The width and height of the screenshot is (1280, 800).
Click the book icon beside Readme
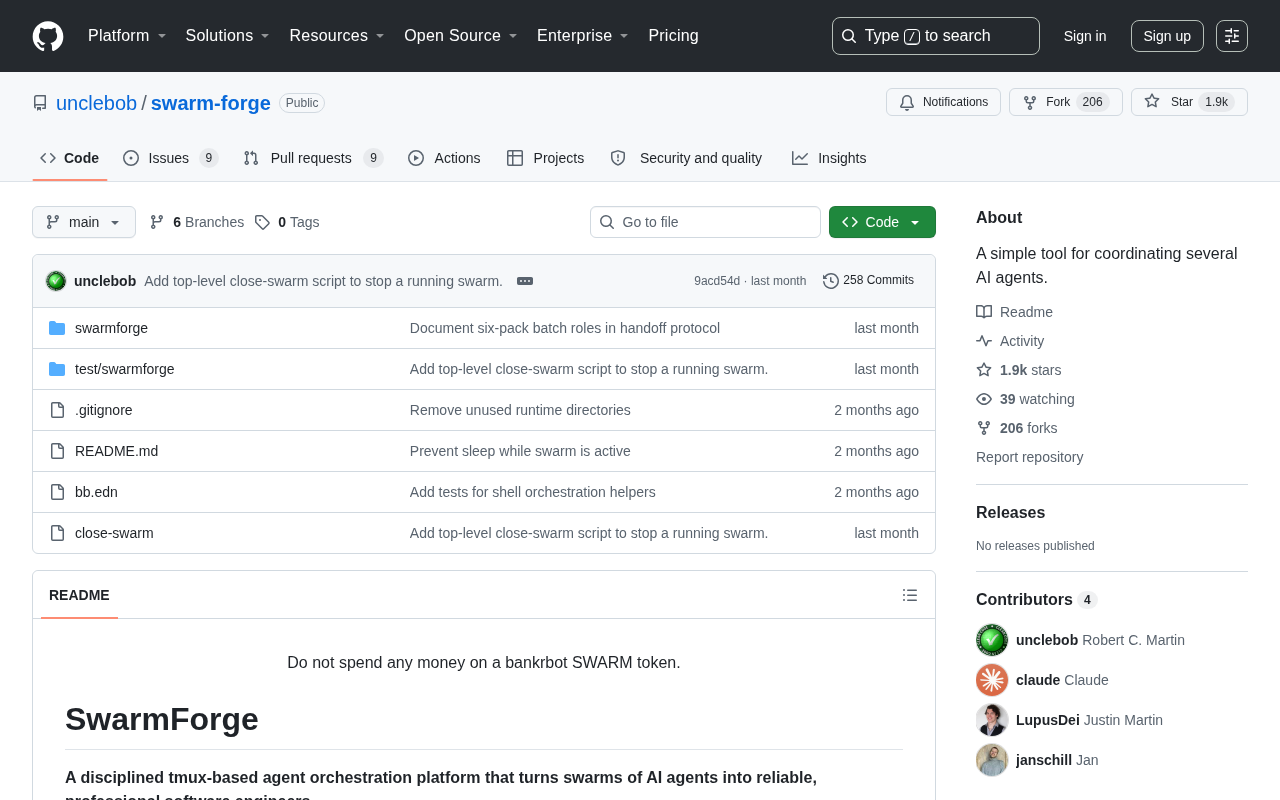coord(984,312)
